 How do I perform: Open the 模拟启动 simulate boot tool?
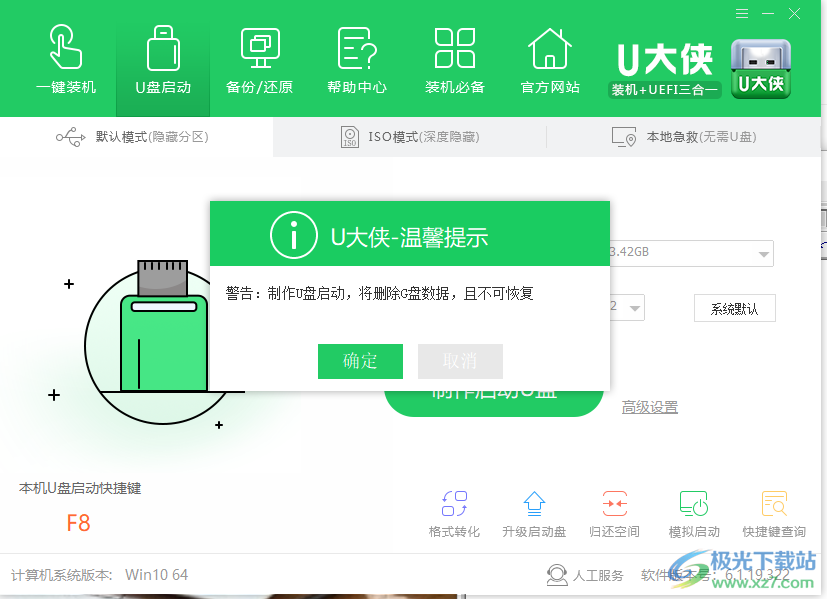coord(694,515)
